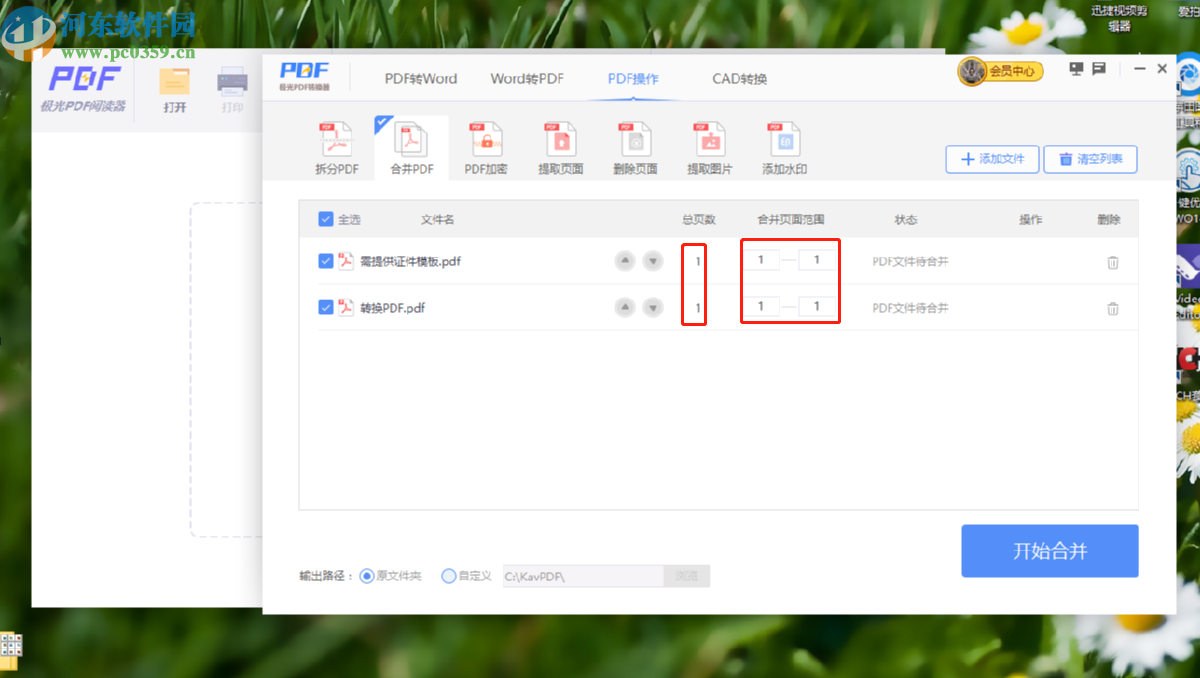1200x678 pixels.
Task: Toggle the 全选 select-all checkbox
Action: (325, 219)
